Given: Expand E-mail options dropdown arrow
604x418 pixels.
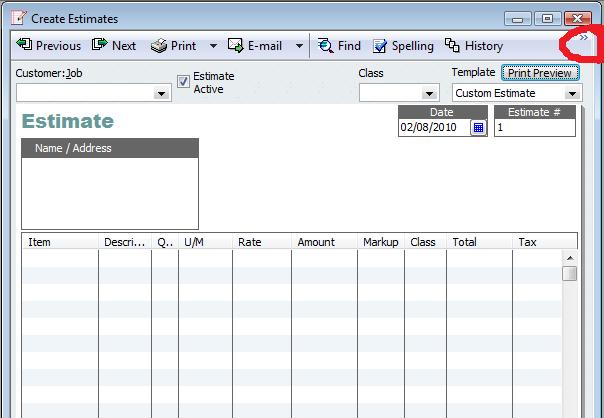Looking at the screenshot, I should (298, 46).
